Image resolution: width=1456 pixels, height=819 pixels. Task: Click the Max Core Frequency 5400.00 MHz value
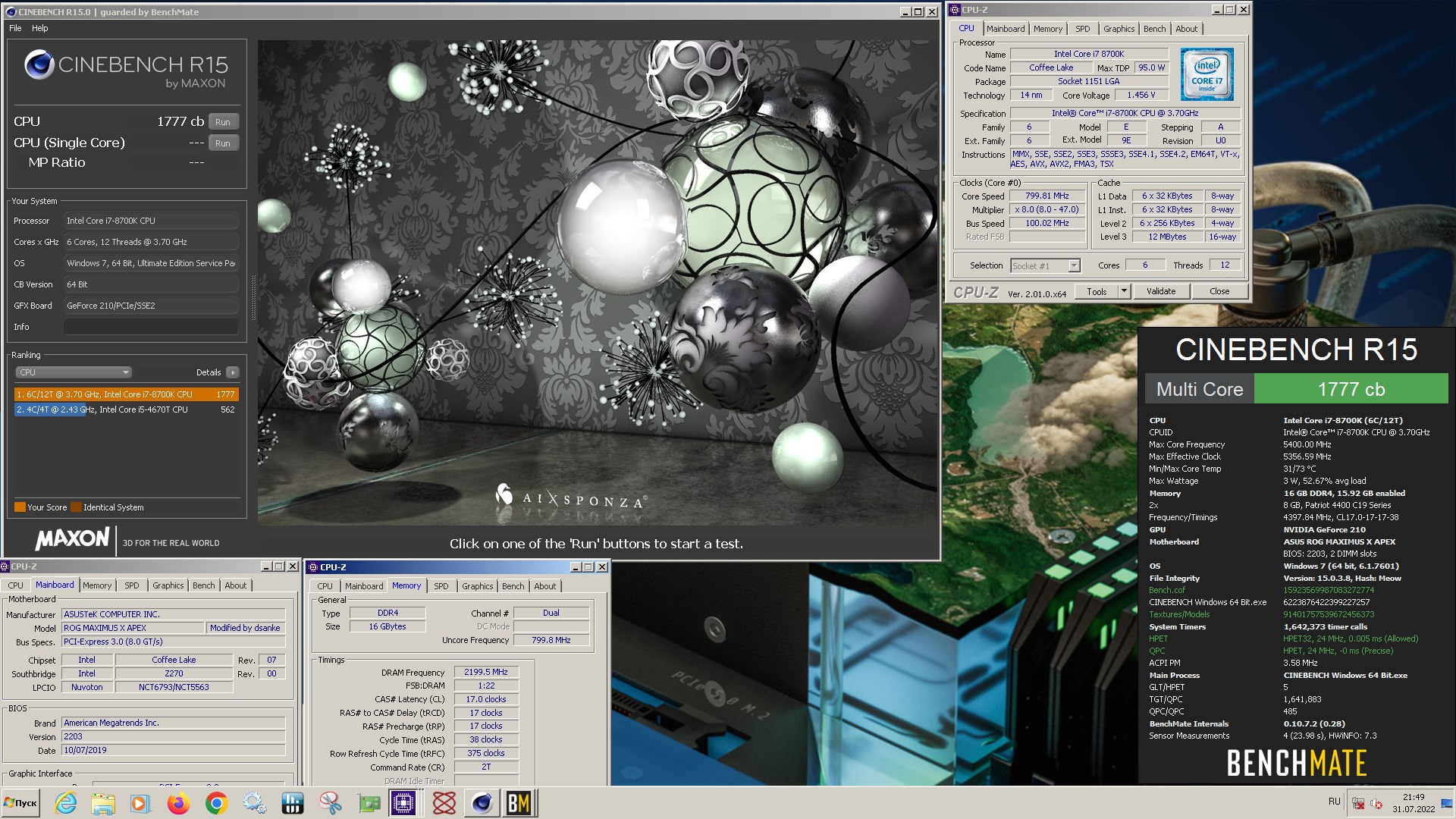pyautogui.click(x=1307, y=444)
